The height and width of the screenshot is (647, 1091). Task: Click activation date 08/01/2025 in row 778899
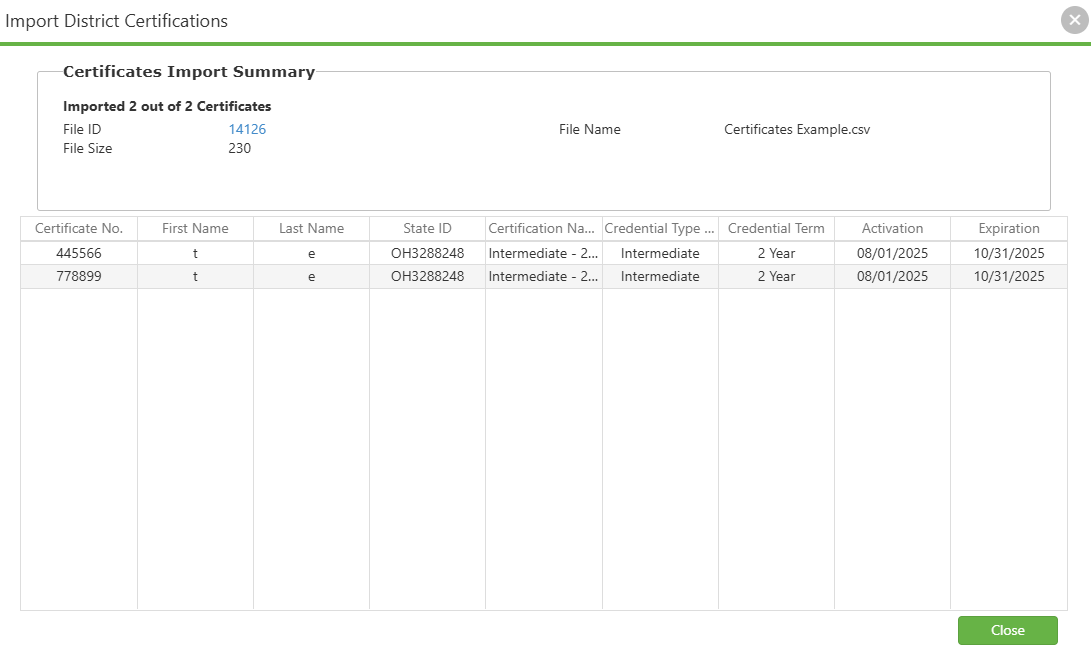pyautogui.click(x=893, y=276)
